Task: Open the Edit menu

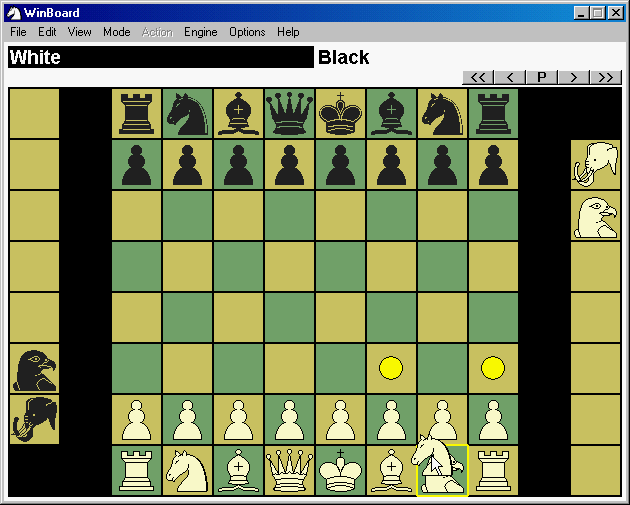Action: 47,32
